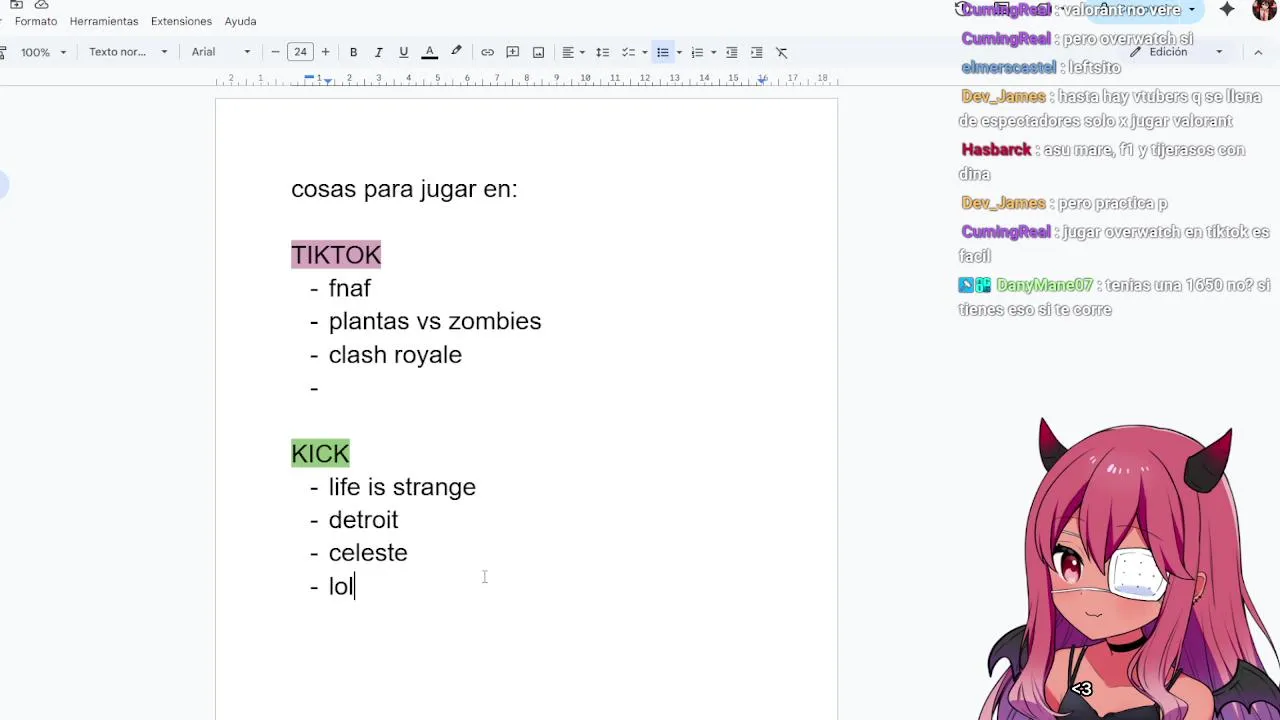This screenshot has height=720, width=1280.
Task: Click the font size field showing 24
Action: (x=300, y=52)
